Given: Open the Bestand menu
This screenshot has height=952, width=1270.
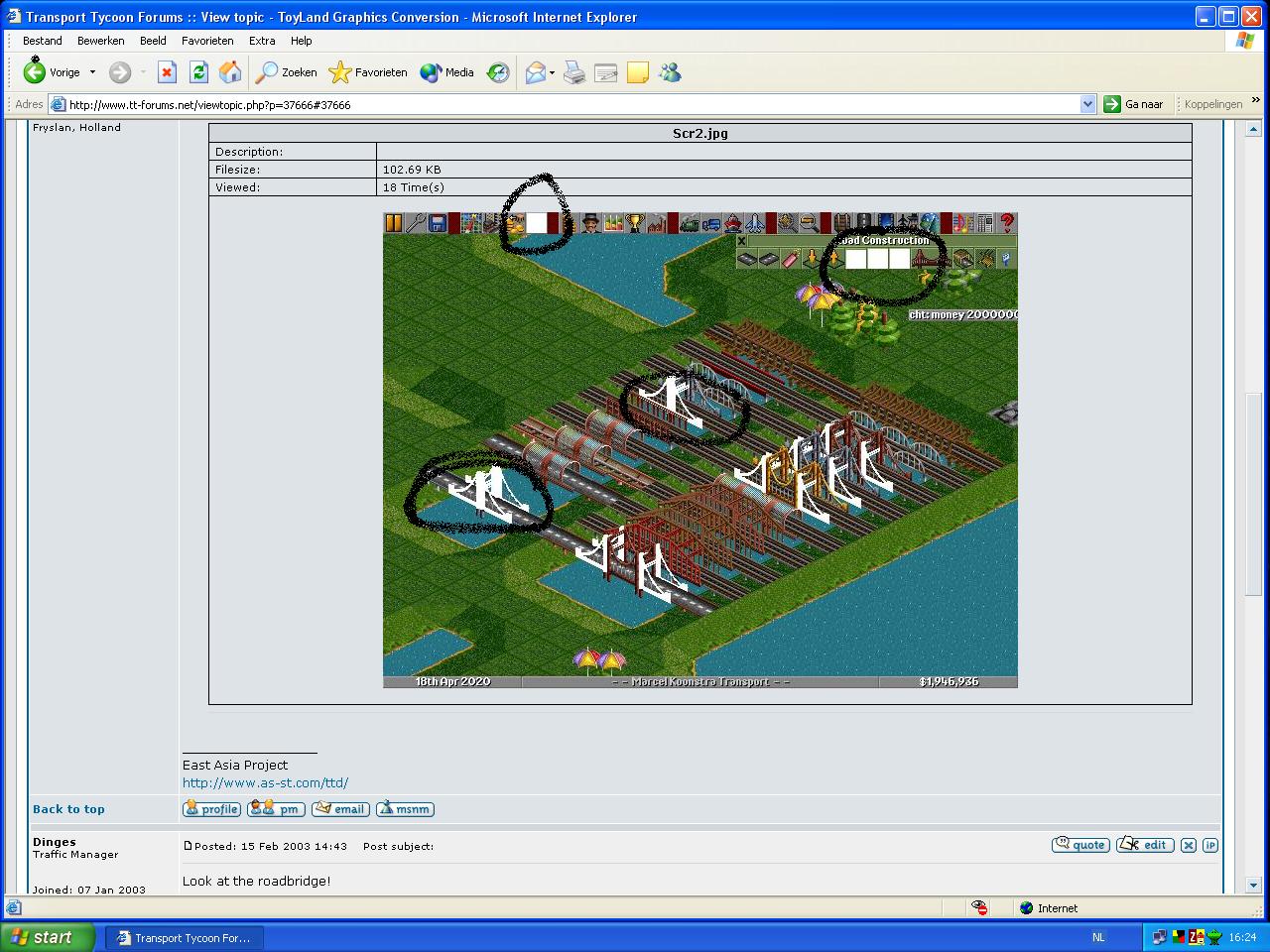Looking at the screenshot, I should coord(43,41).
